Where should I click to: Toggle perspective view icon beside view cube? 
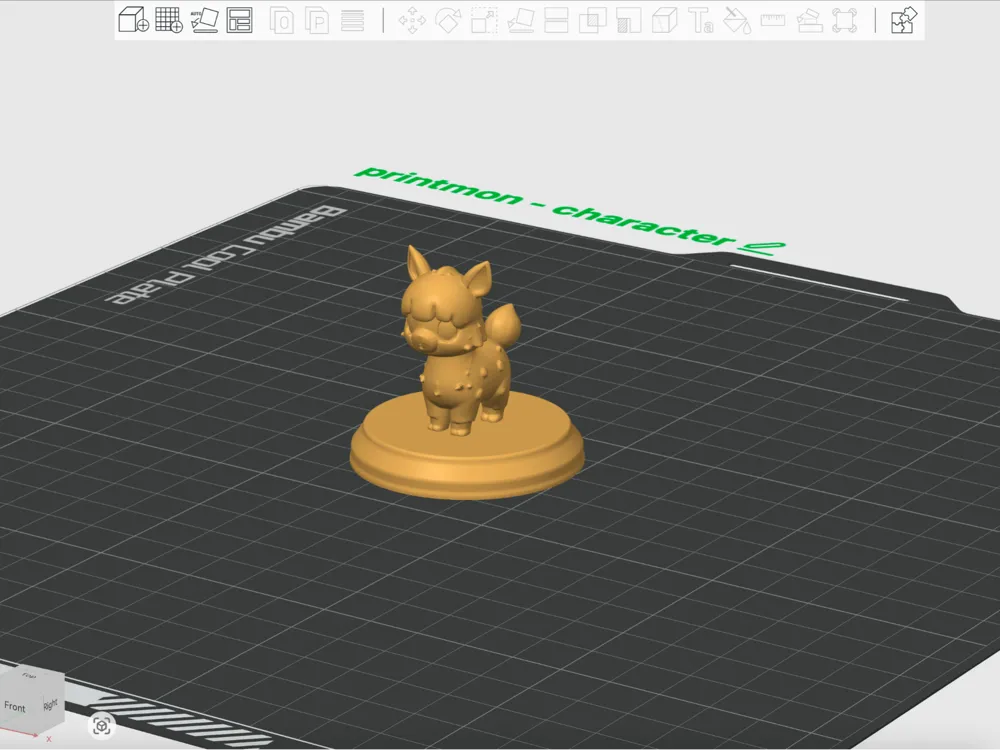(101, 726)
